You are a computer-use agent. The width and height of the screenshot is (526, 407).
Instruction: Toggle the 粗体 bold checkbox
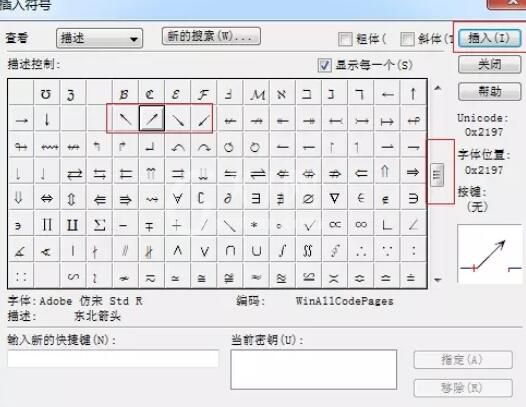click(x=345, y=39)
